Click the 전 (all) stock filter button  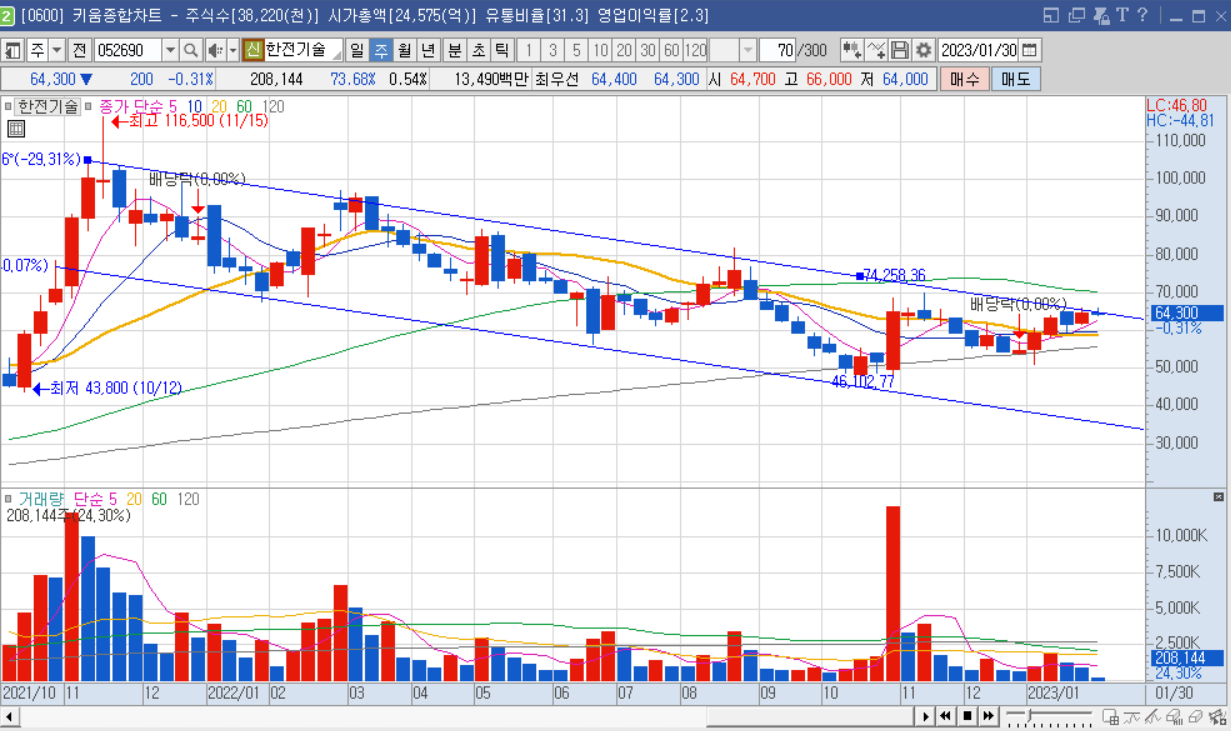pyautogui.click(x=79, y=50)
